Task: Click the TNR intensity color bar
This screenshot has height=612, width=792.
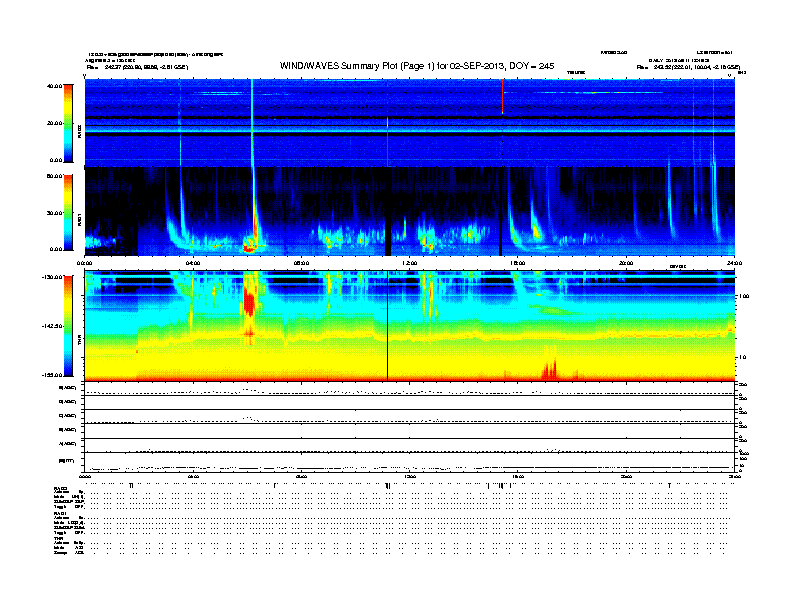Action: coord(68,326)
